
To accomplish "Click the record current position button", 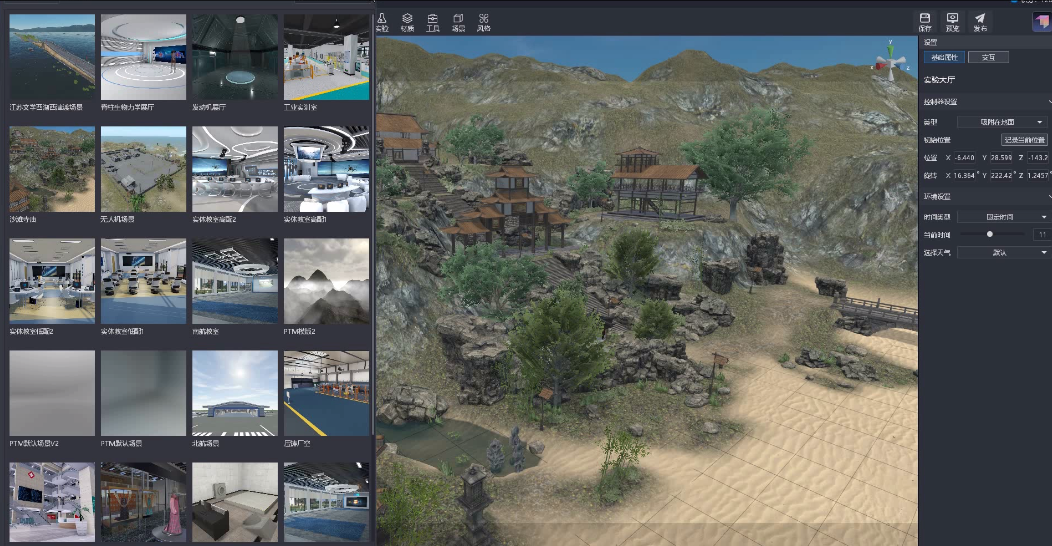I will click(x=1024, y=140).
